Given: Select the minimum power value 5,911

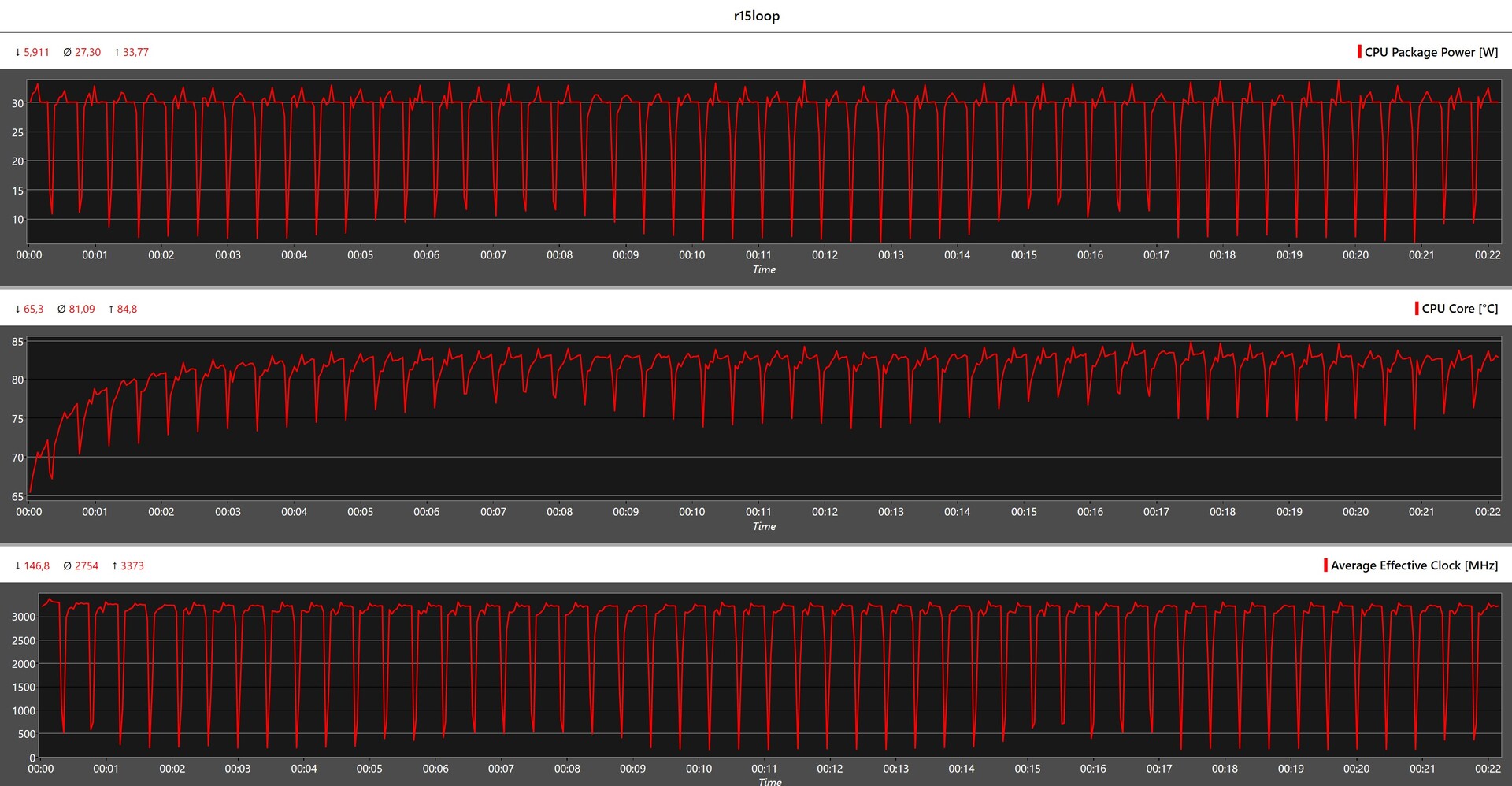Looking at the screenshot, I should pyautogui.click(x=36, y=52).
